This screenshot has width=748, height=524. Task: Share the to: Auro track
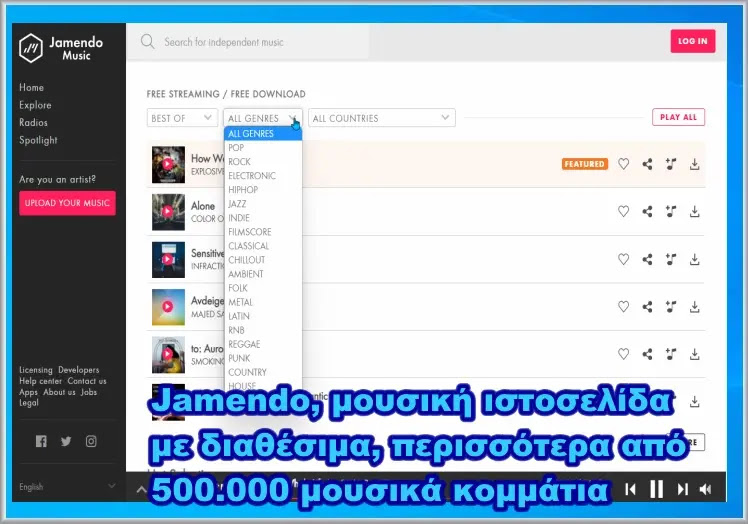click(647, 354)
